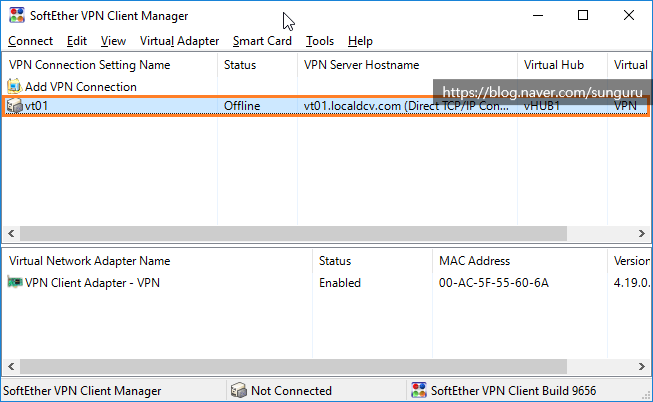Image resolution: width=653 pixels, height=402 pixels.
Task: Click the SoftEther app icon in title bar
Action: 17,15
